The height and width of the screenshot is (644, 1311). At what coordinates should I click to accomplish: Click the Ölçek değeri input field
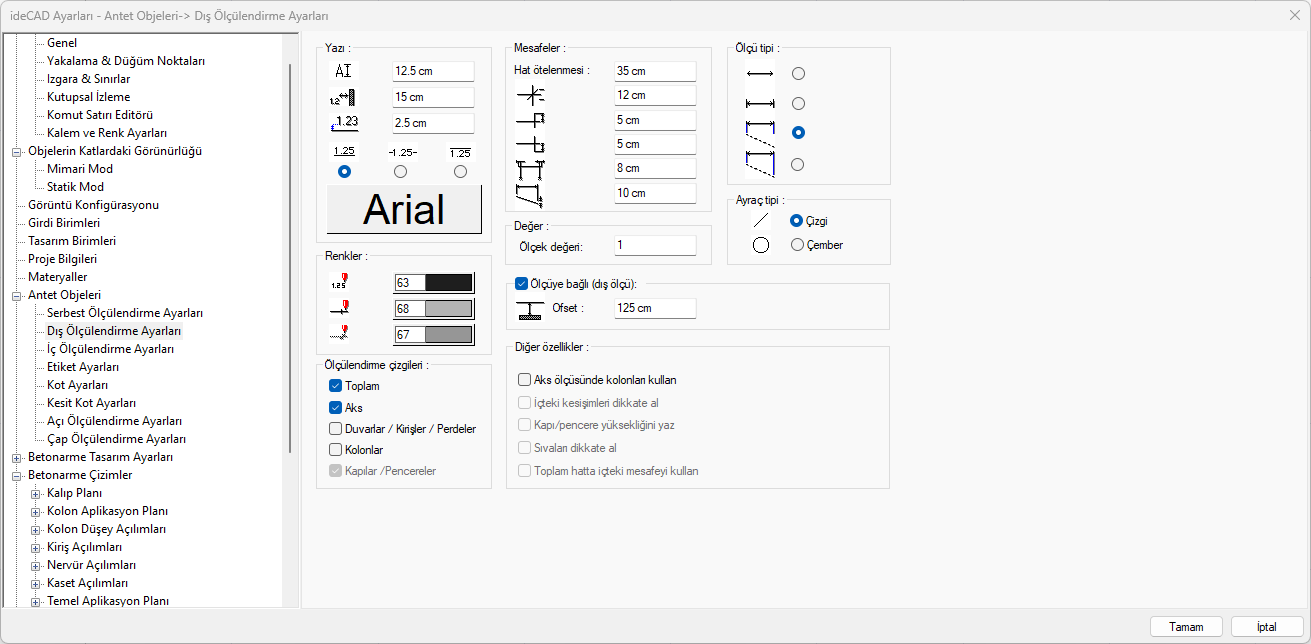655,246
